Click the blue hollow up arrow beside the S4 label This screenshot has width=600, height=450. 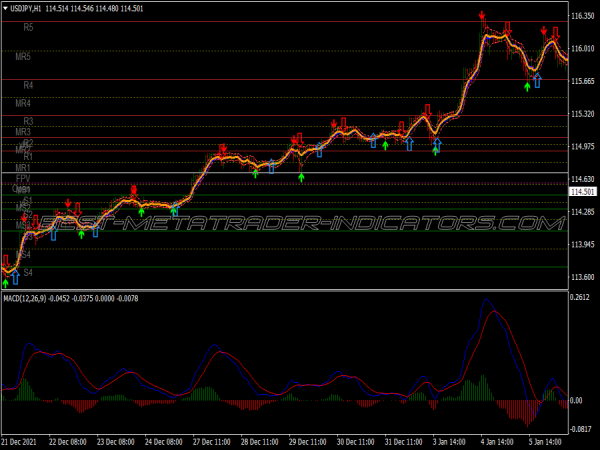[x=13, y=274]
